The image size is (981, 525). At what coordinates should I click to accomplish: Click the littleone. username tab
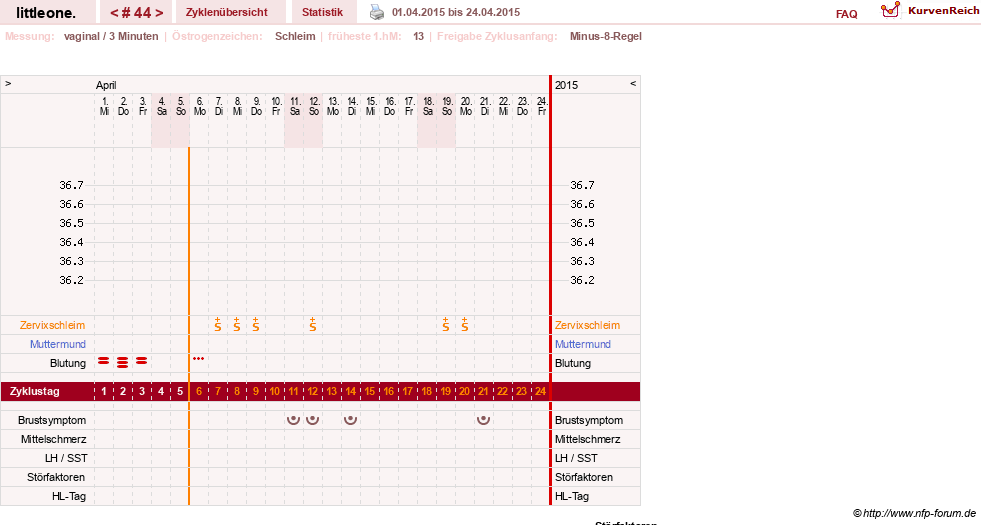coord(46,12)
